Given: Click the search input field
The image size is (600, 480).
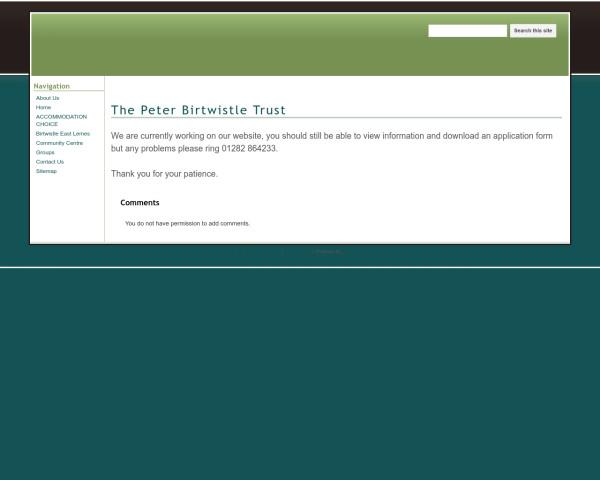Looking at the screenshot, I should [x=467, y=31].
